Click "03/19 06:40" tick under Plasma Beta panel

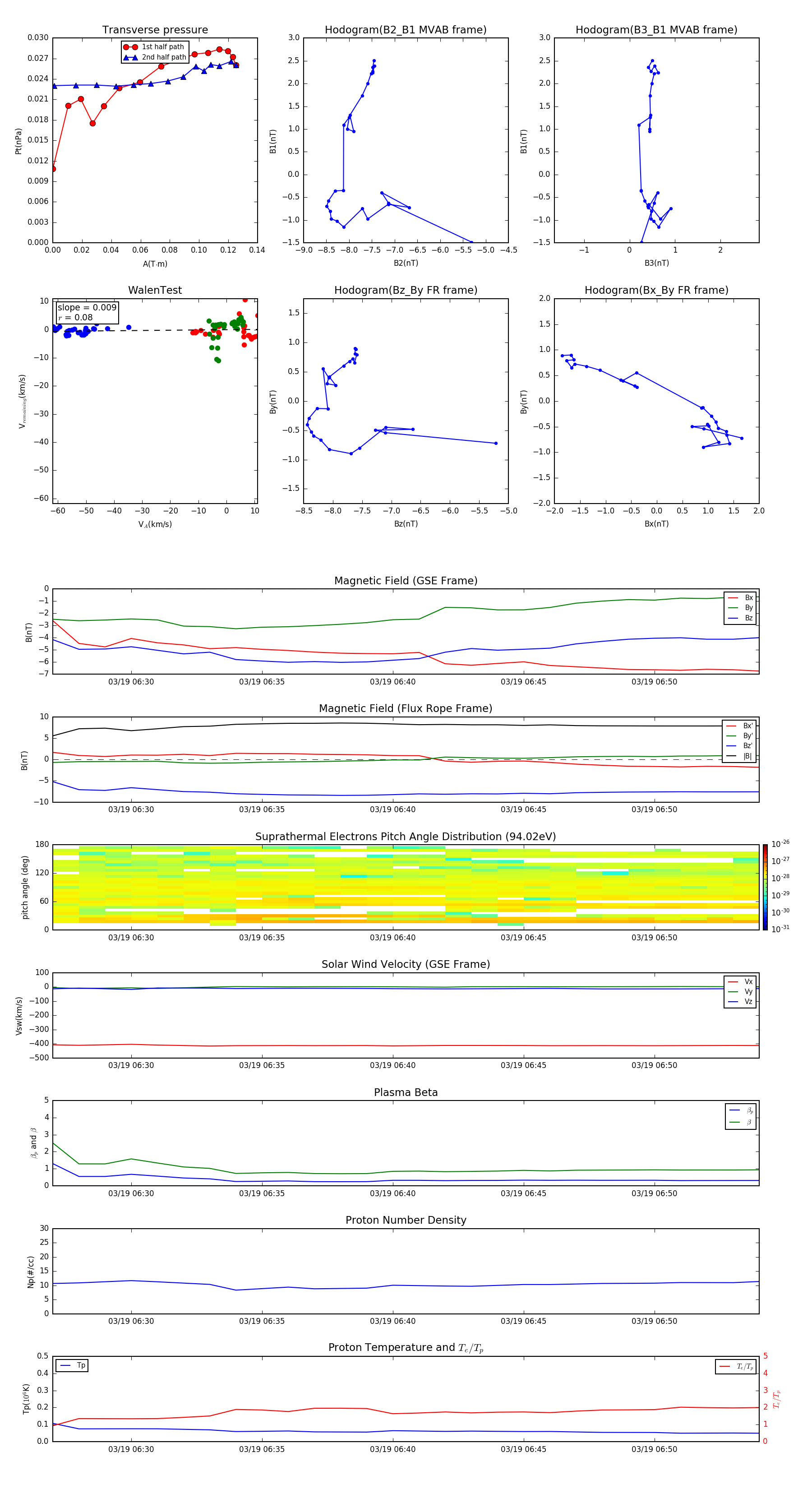(x=393, y=1193)
